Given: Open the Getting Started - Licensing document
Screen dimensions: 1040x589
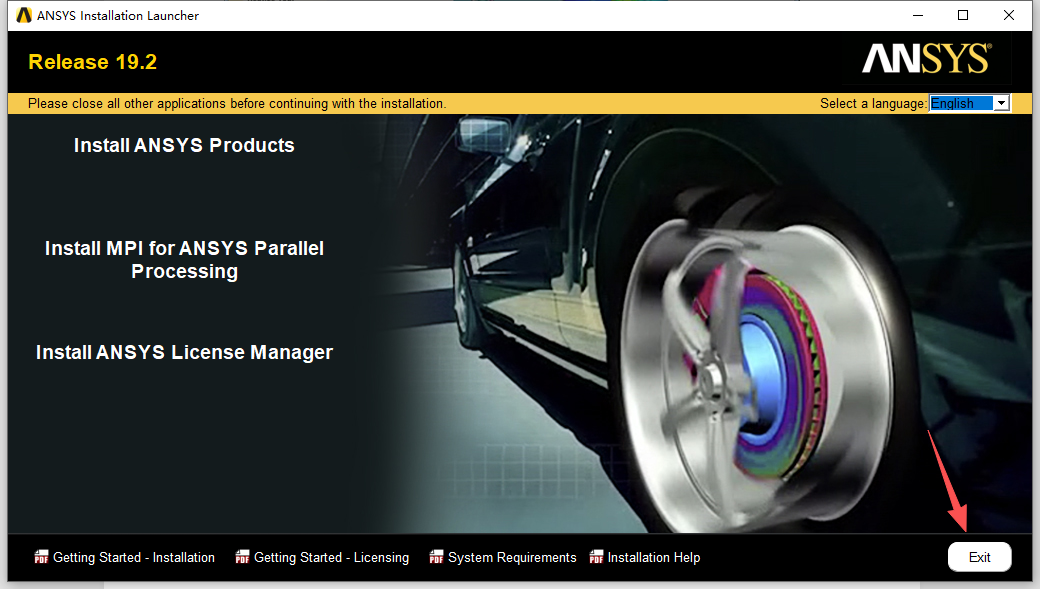Looking at the screenshot, I should (331, 557).
